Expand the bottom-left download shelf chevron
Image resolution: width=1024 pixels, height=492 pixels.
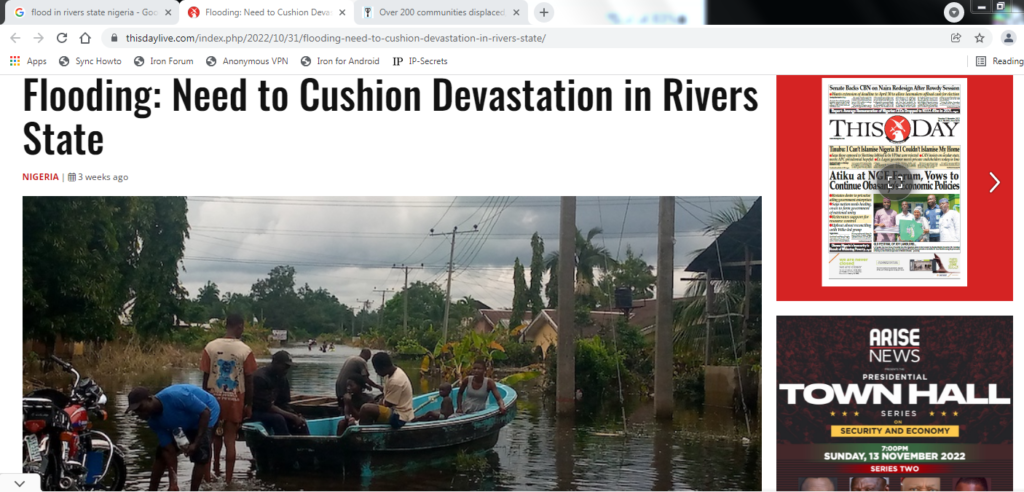20,483
